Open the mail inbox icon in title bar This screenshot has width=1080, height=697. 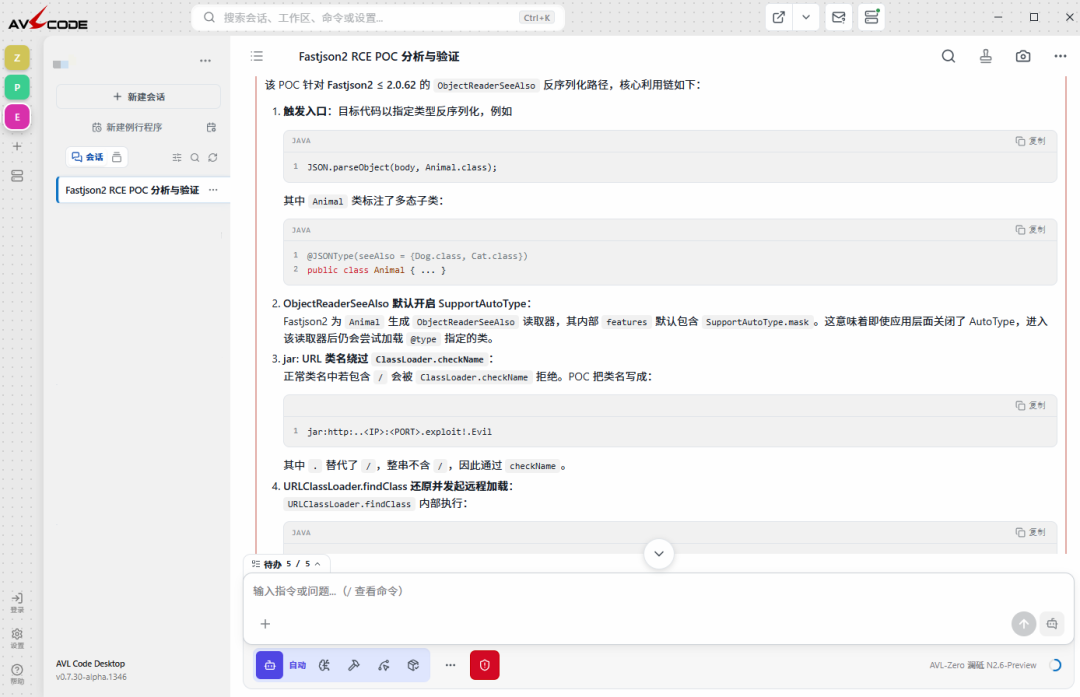839,18
